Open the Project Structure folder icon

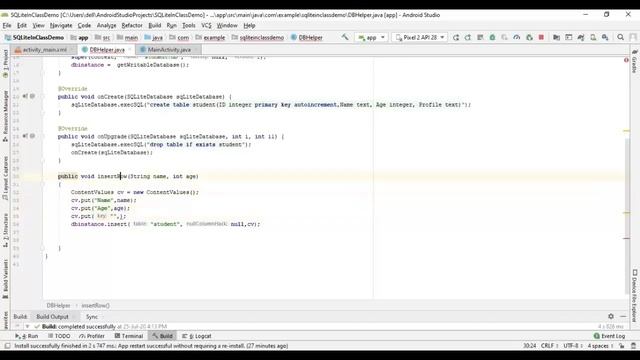pos(556,37)
